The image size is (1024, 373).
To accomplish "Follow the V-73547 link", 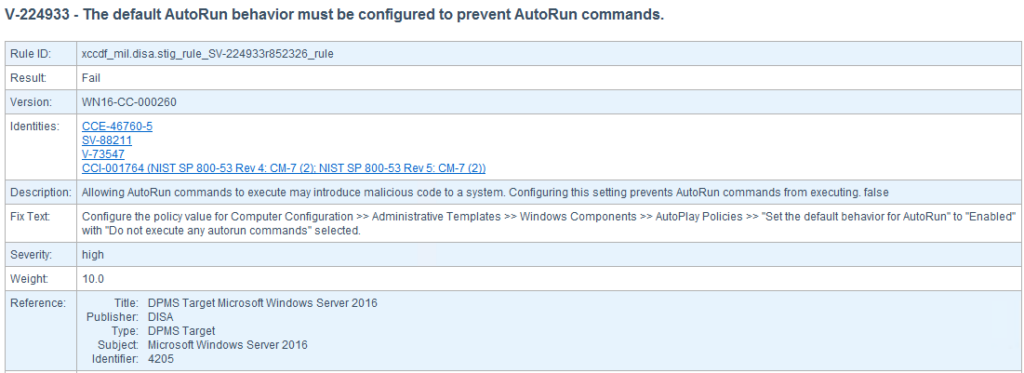I will [x=103, y=154].
